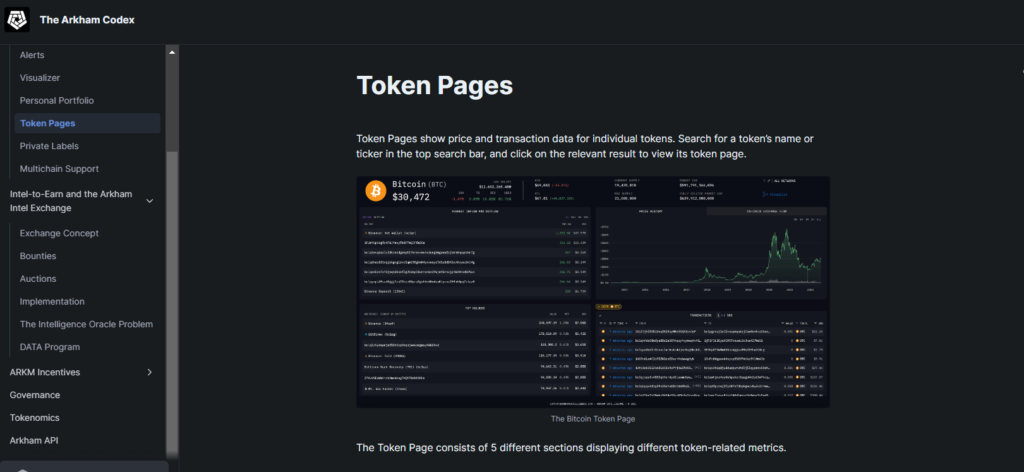Open The Arkham Codex home link
The height and width of the screenshot is (472, 1024).
87,20
